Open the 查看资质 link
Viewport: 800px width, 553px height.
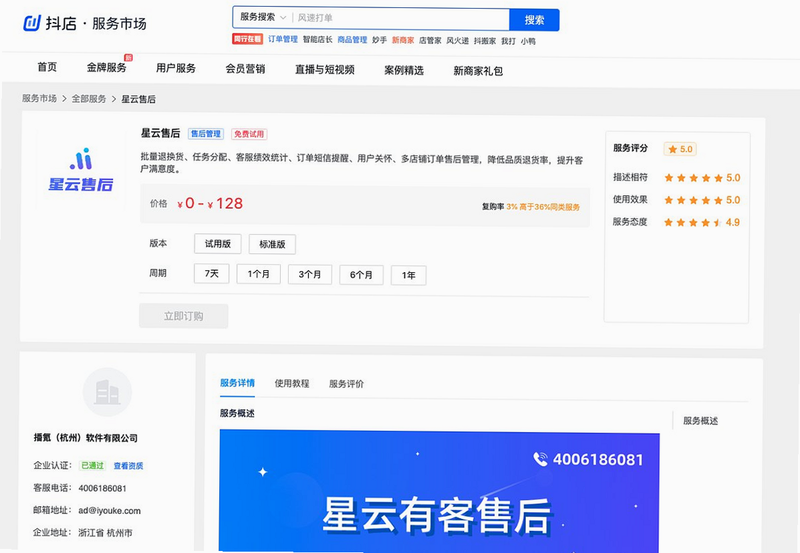coord(128,466)
